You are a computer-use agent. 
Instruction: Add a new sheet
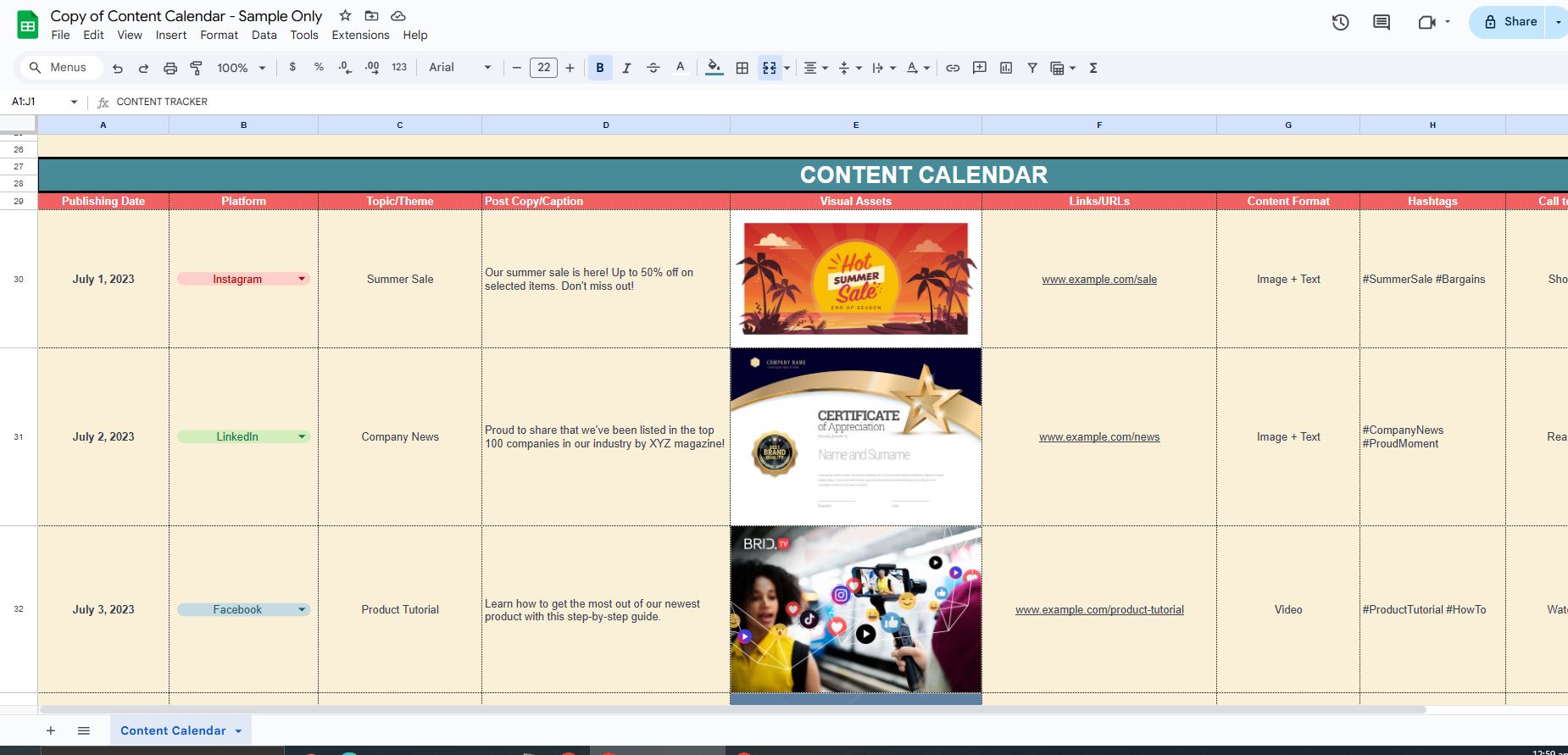pyautogui.click(x=51, y=730)
